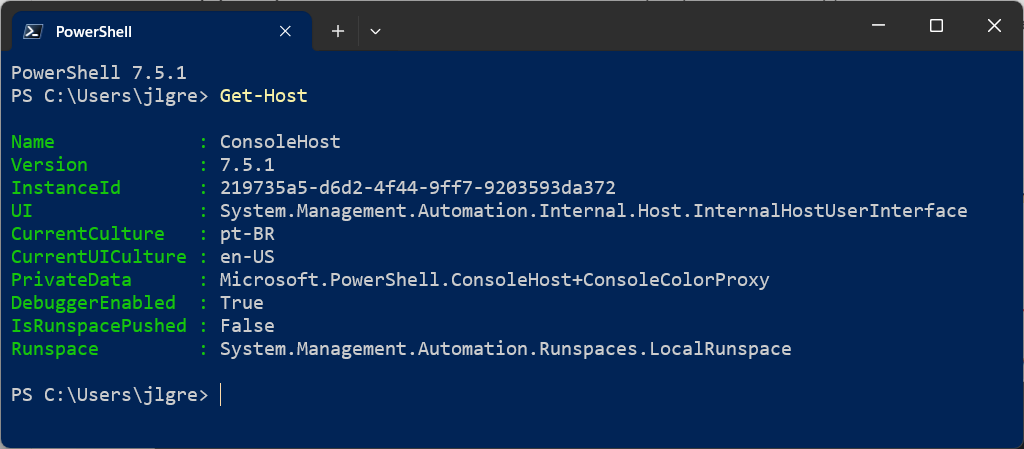Close the PowerShell tab
Screen dimensions: 1024x449
click(x=285, y=31)
